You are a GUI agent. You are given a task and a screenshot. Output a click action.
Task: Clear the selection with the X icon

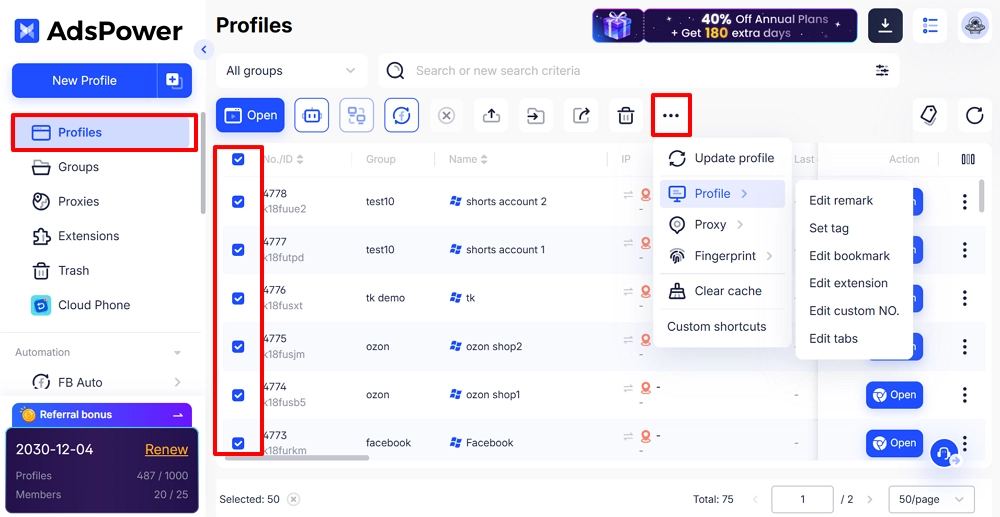coord(293,499)
